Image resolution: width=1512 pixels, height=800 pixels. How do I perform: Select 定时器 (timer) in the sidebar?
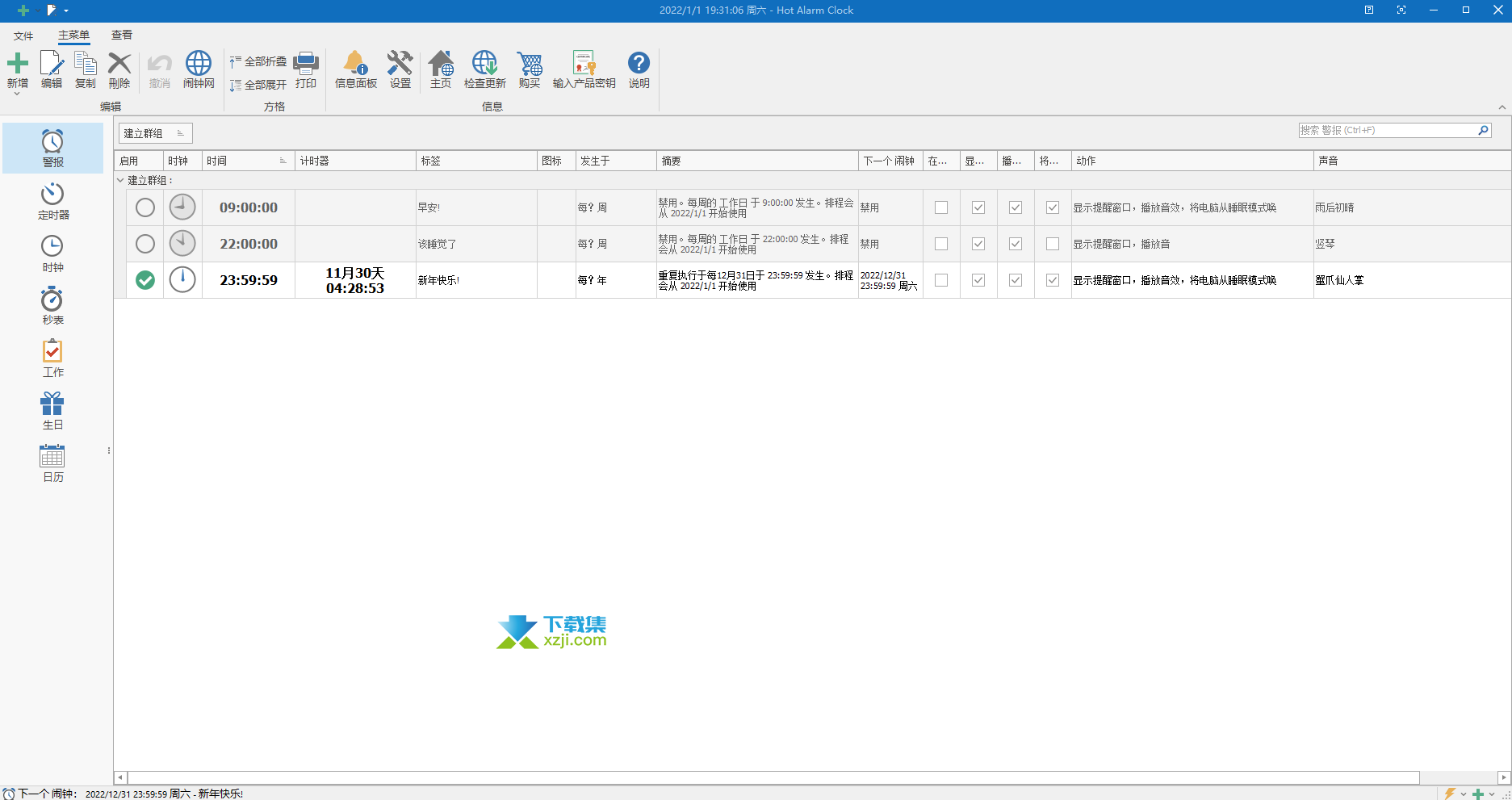52,201
